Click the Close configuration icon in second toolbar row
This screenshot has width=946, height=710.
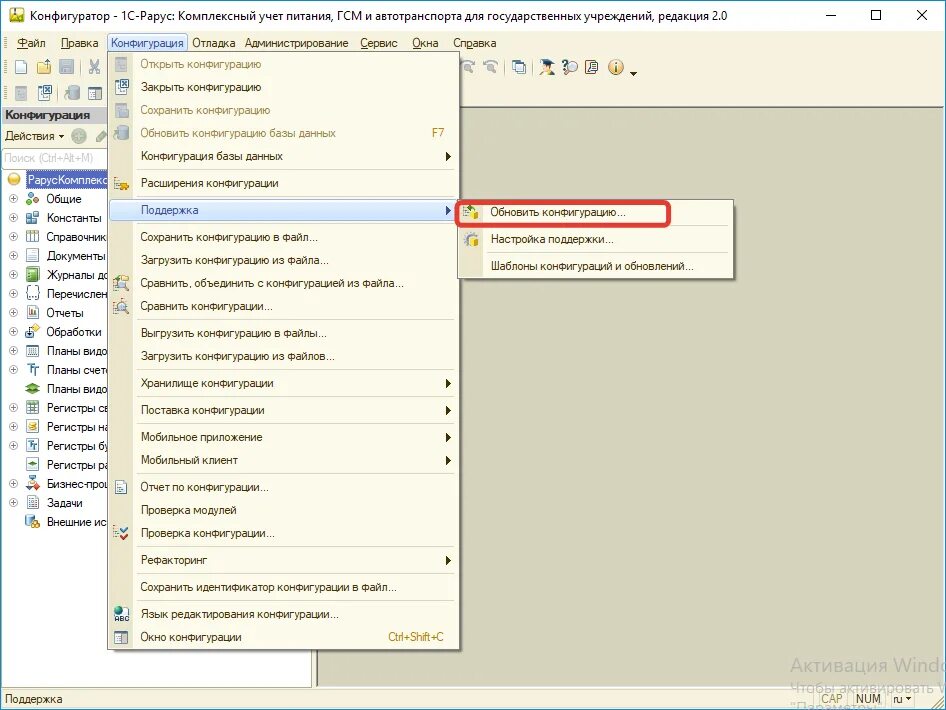(x=45, y=93)
